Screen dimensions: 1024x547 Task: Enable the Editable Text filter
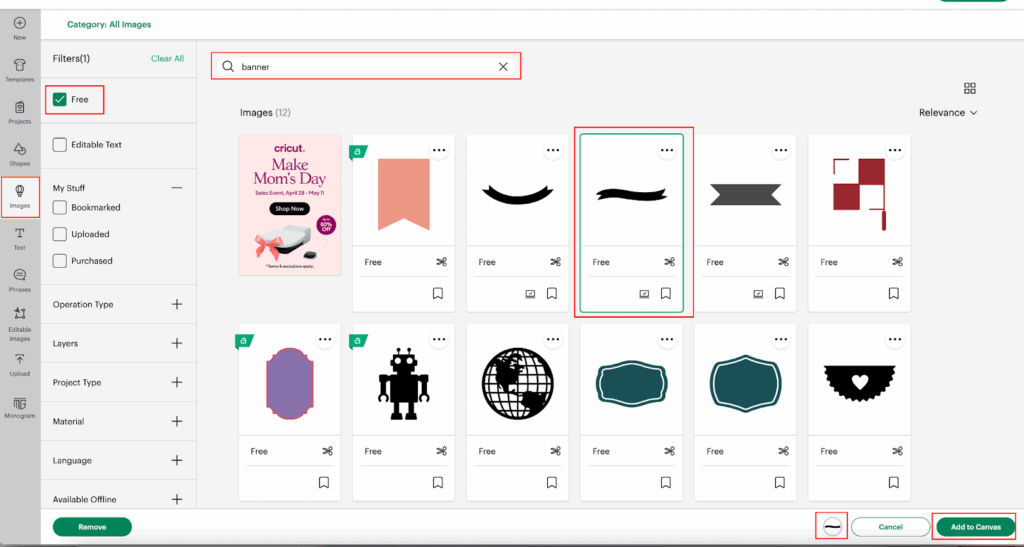60,145
